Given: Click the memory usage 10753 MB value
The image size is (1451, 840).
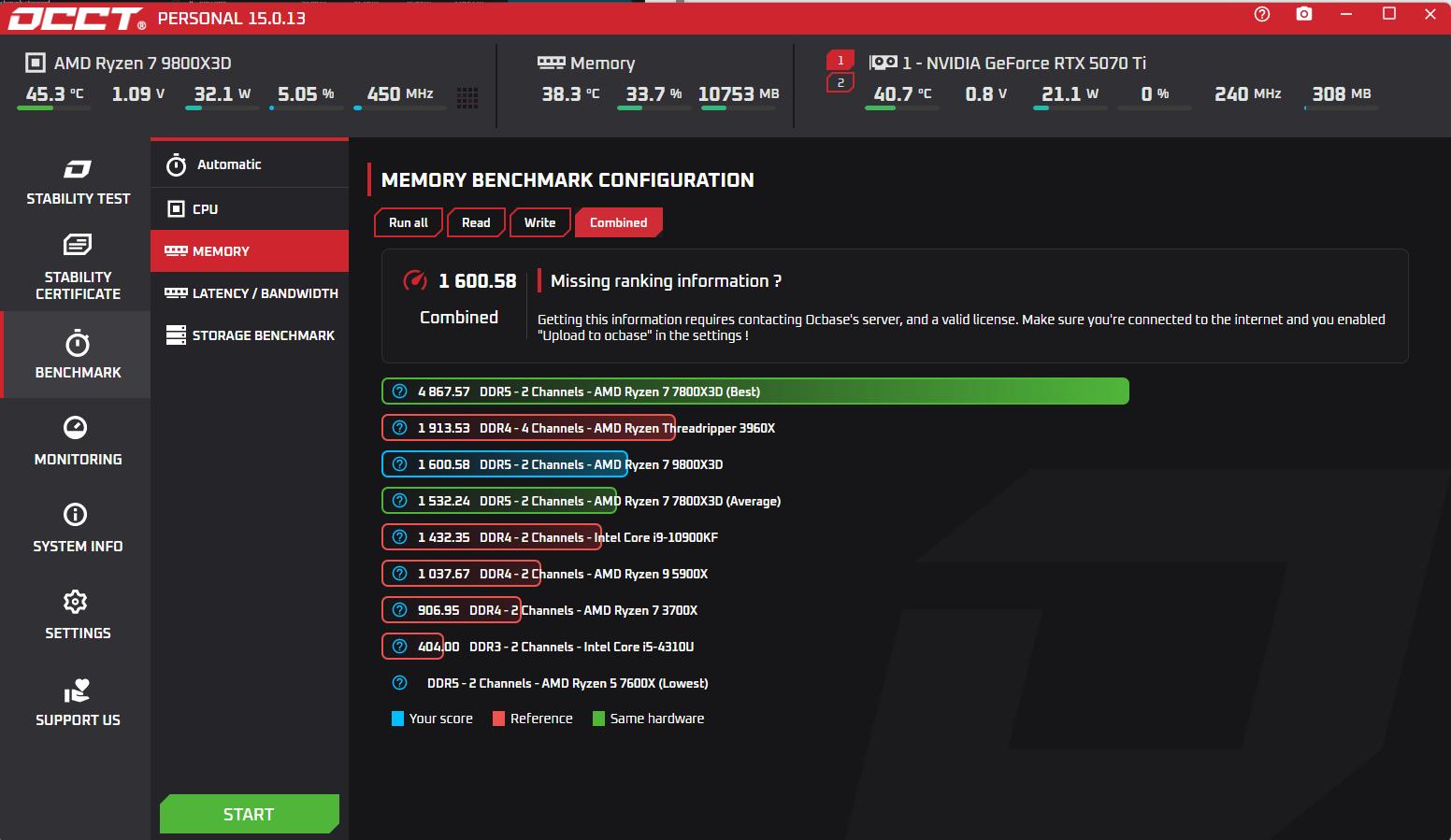Looking at the screenshot, I should [739, 93].
